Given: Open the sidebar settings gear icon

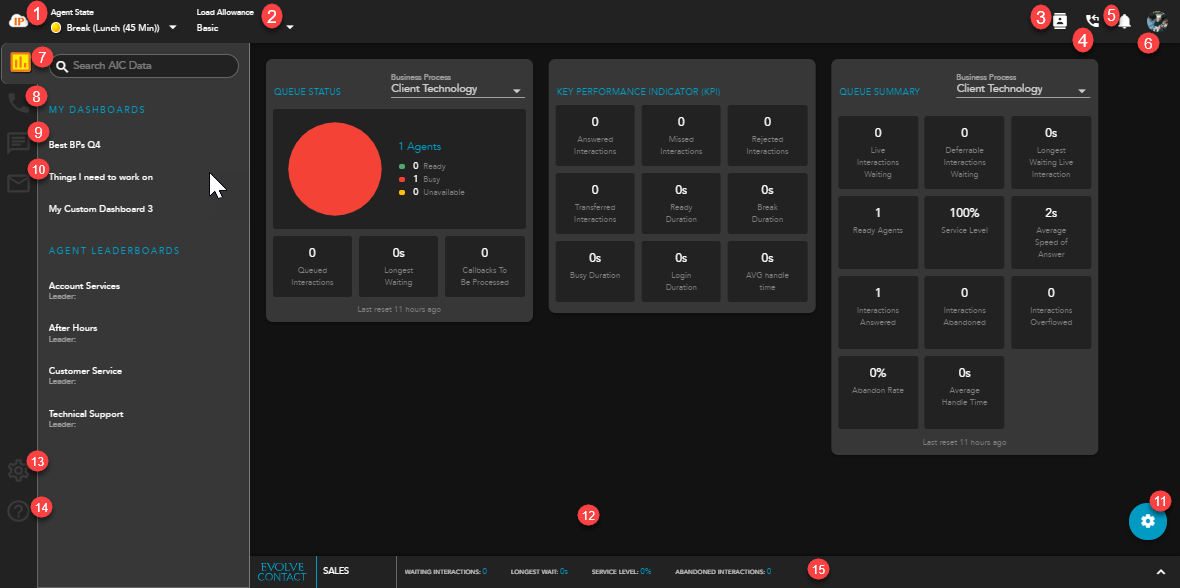Looking at the screenshot, I should 18,471.
